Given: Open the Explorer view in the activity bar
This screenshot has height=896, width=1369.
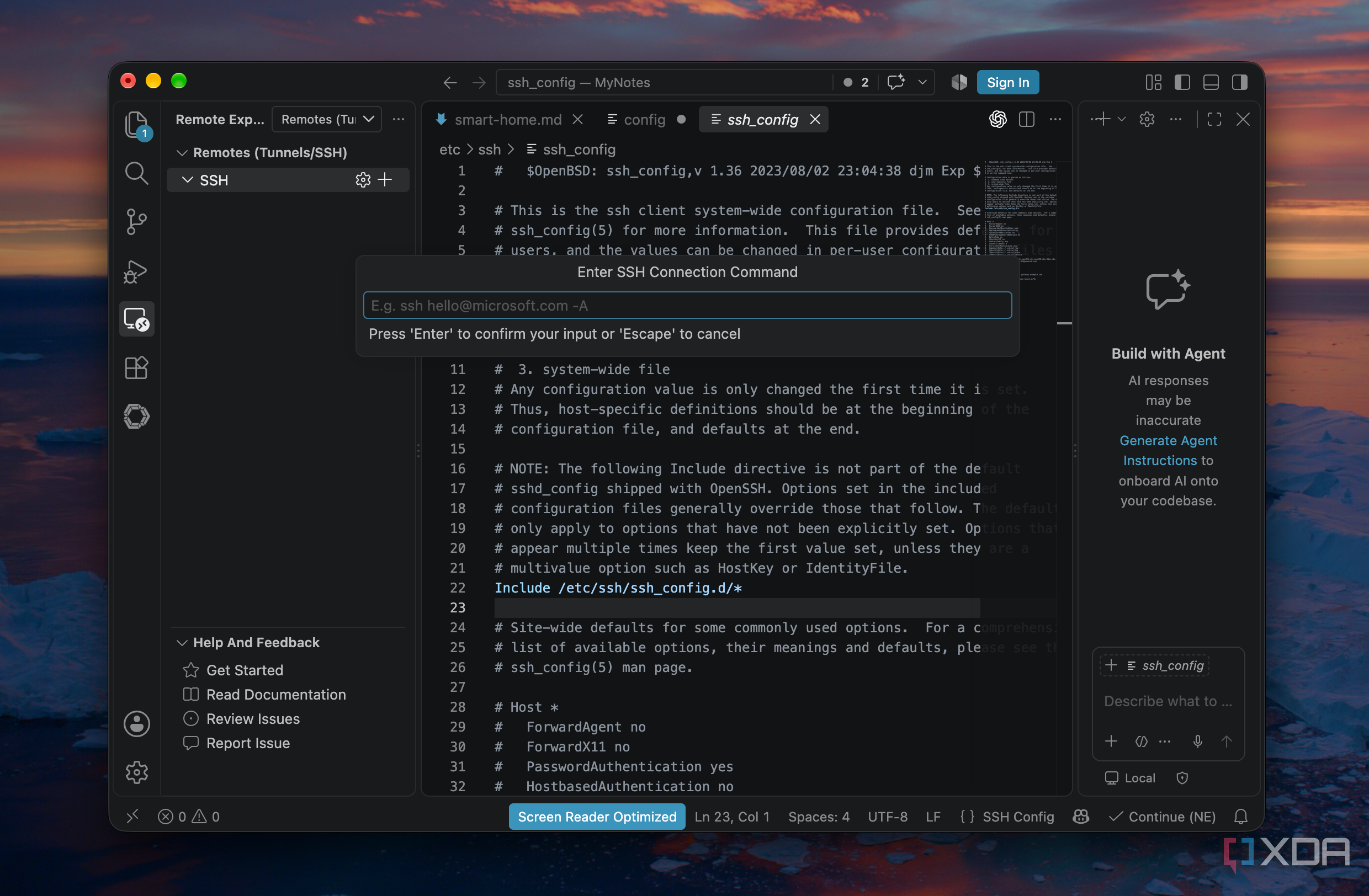Looking at the screenshot, I should (137, 124).
